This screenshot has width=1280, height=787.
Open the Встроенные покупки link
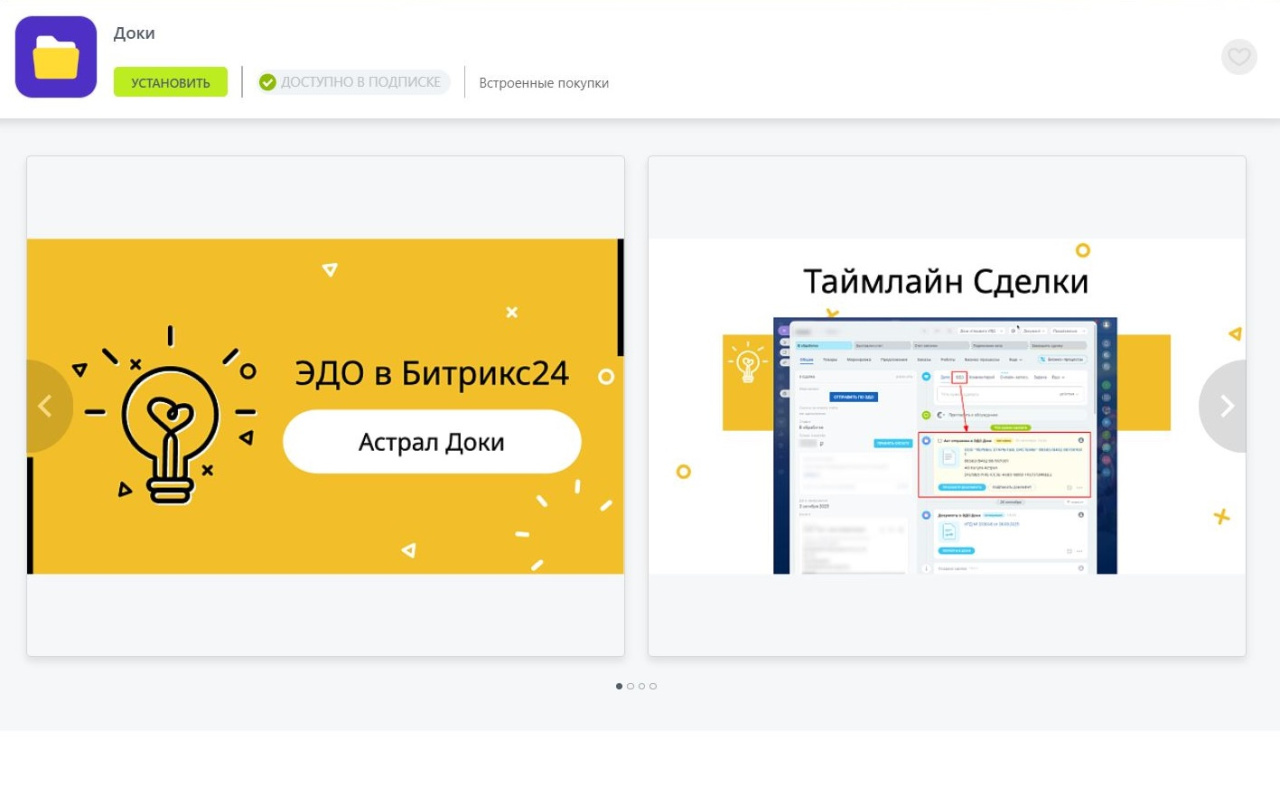pos(543,83)
